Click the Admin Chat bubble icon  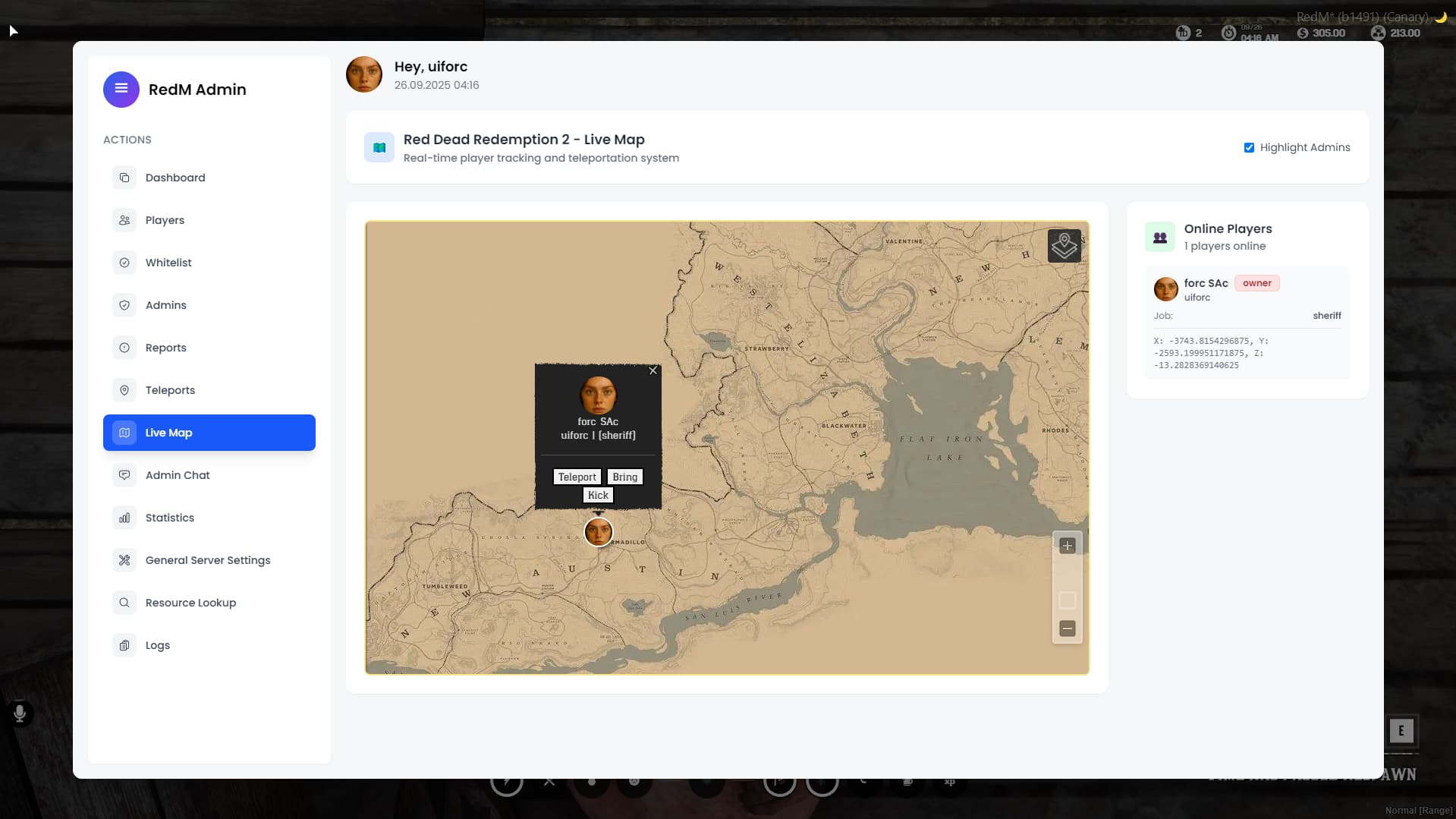(x=124, y=475)
